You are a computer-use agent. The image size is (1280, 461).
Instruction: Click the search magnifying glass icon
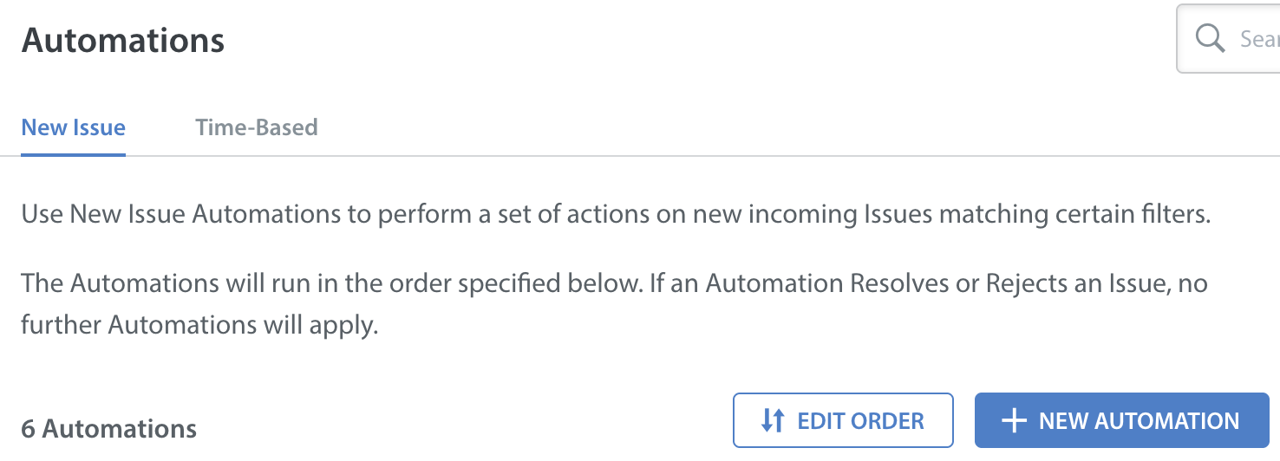(x=1210, y=39)
